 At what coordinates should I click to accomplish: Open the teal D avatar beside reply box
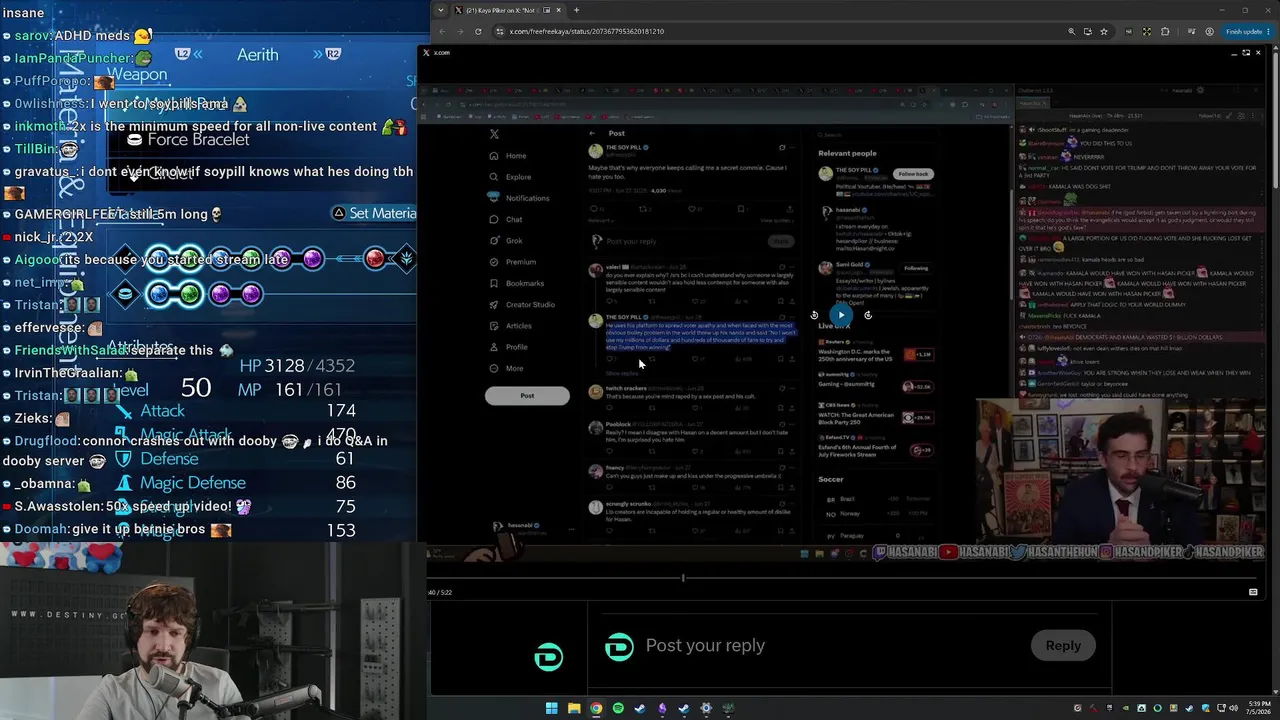(619, 647)
